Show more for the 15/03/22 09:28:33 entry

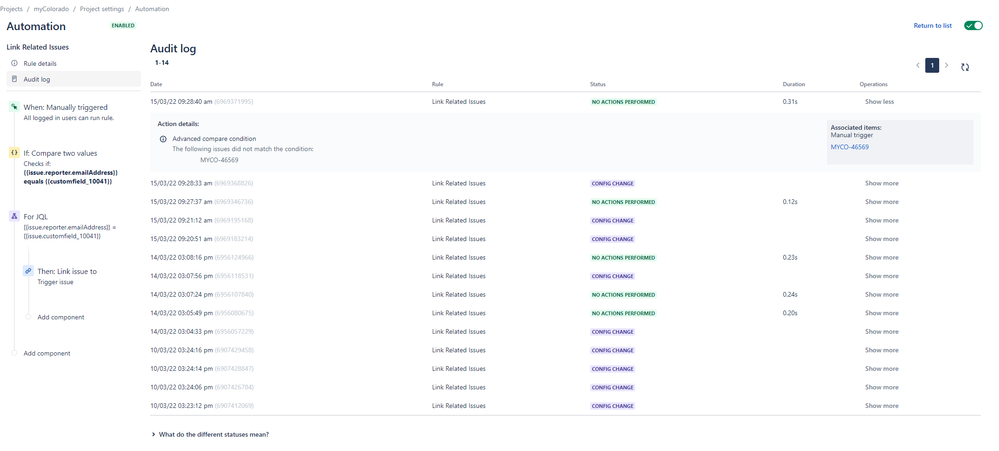point(882,183)
